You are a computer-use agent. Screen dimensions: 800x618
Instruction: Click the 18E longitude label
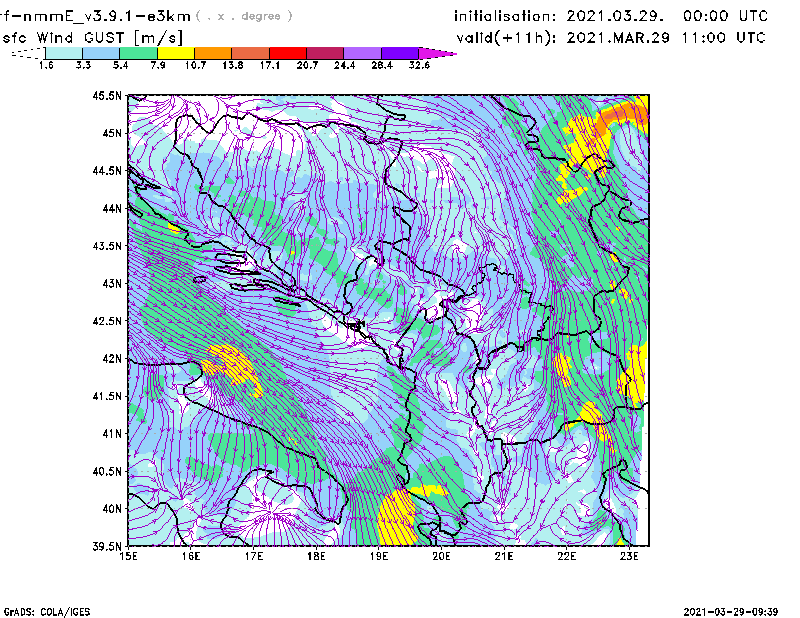pyautogui.click(x=316, y=556)
